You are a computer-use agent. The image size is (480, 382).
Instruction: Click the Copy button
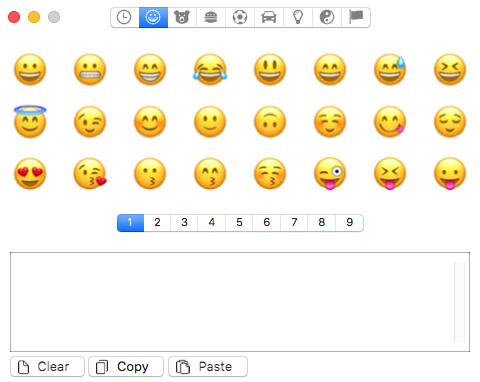pos(126,367)
